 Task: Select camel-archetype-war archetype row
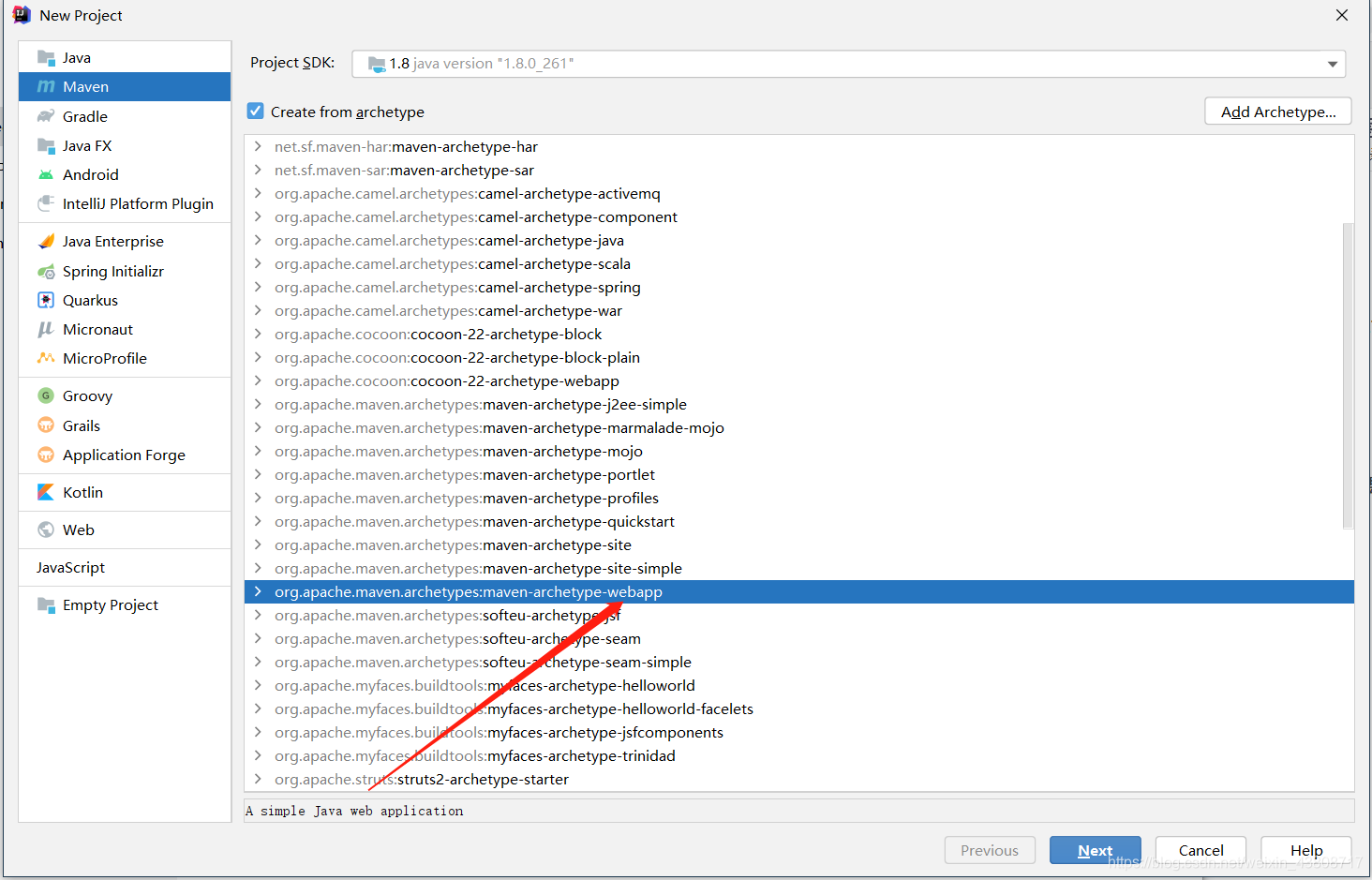pos(799,310)
